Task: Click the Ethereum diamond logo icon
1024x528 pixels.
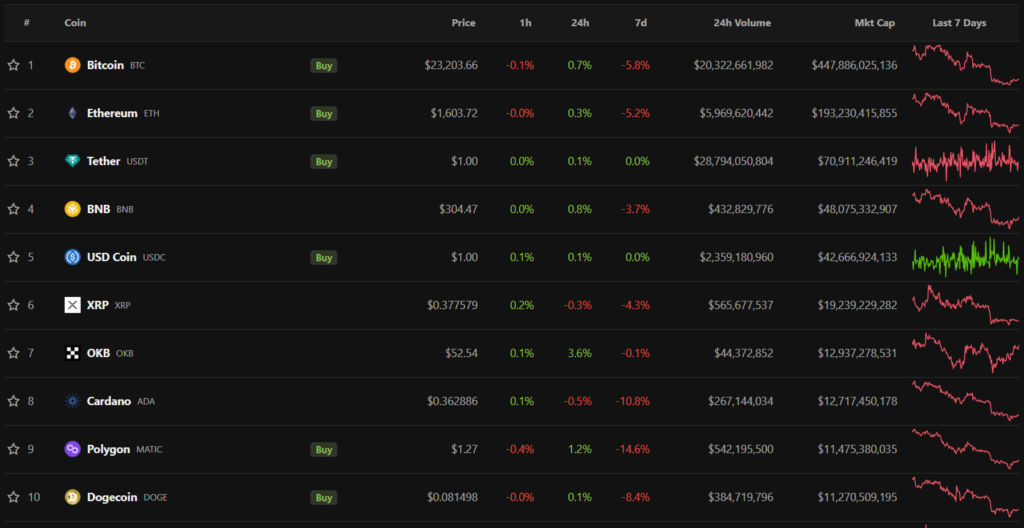Action: (x=72, y=113)
